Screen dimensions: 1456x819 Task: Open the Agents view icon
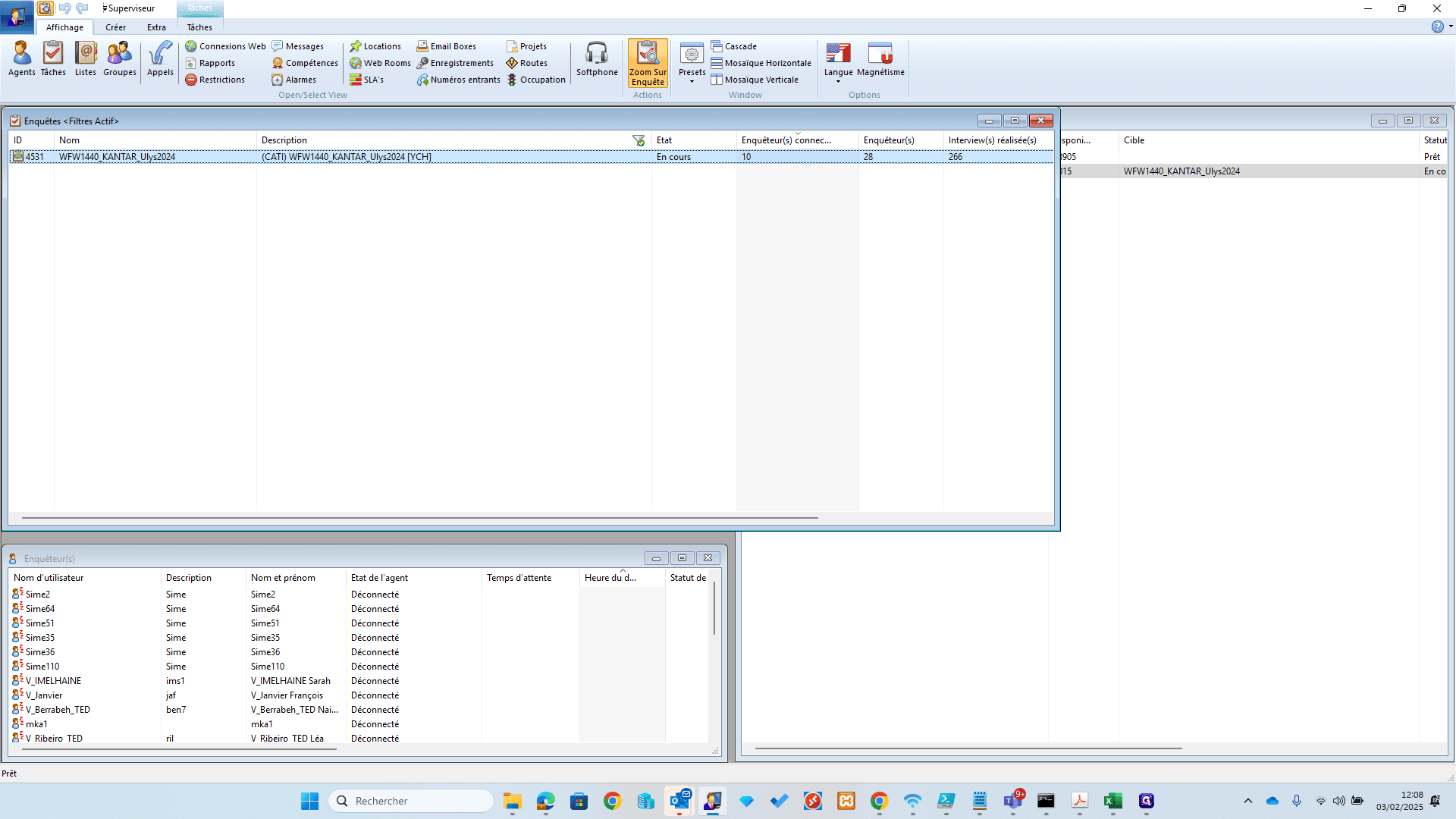21,59
